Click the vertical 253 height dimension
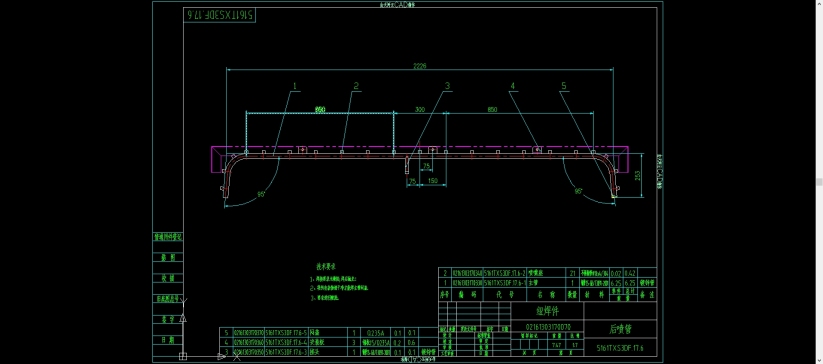823x364 pixels. 638,176
